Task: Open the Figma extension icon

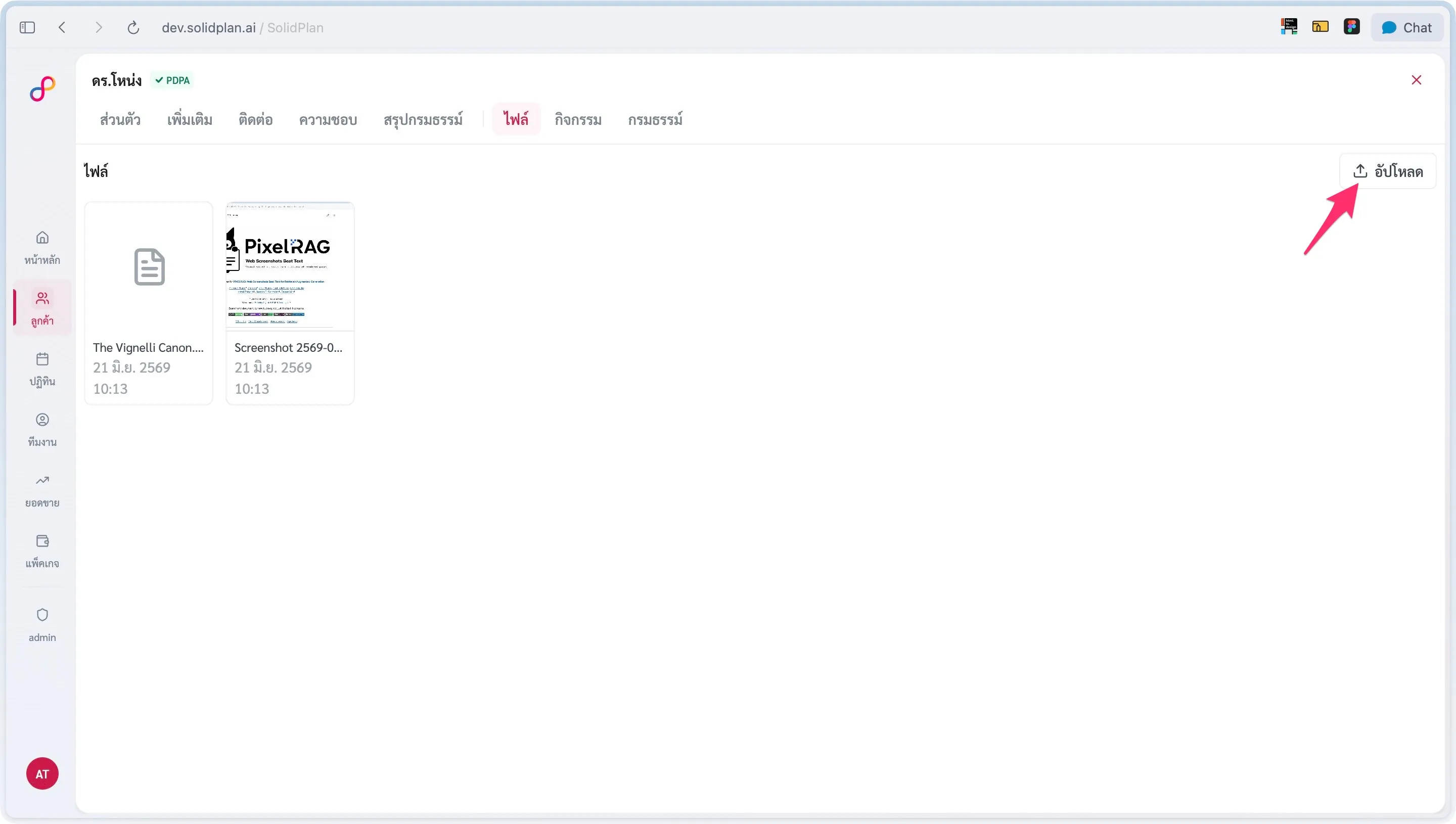Action: click(x=1352, y=27)
